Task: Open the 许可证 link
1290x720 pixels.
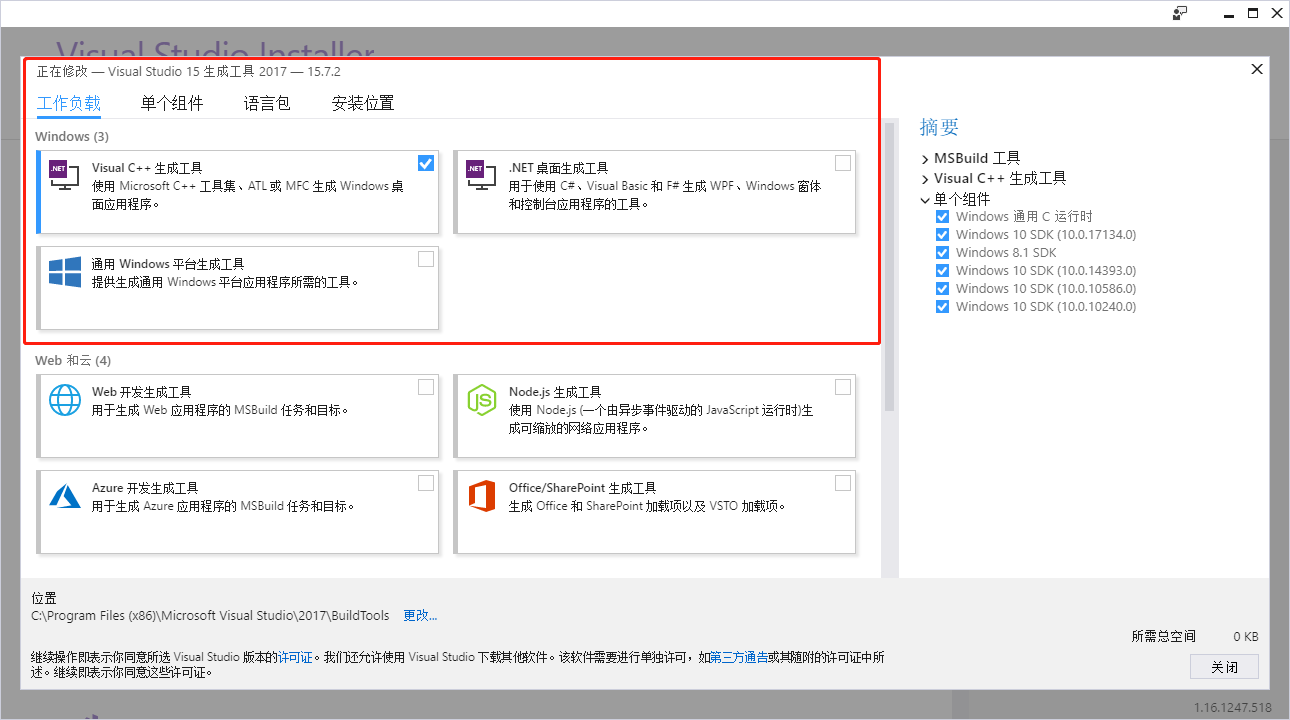Action: point(295,657)
